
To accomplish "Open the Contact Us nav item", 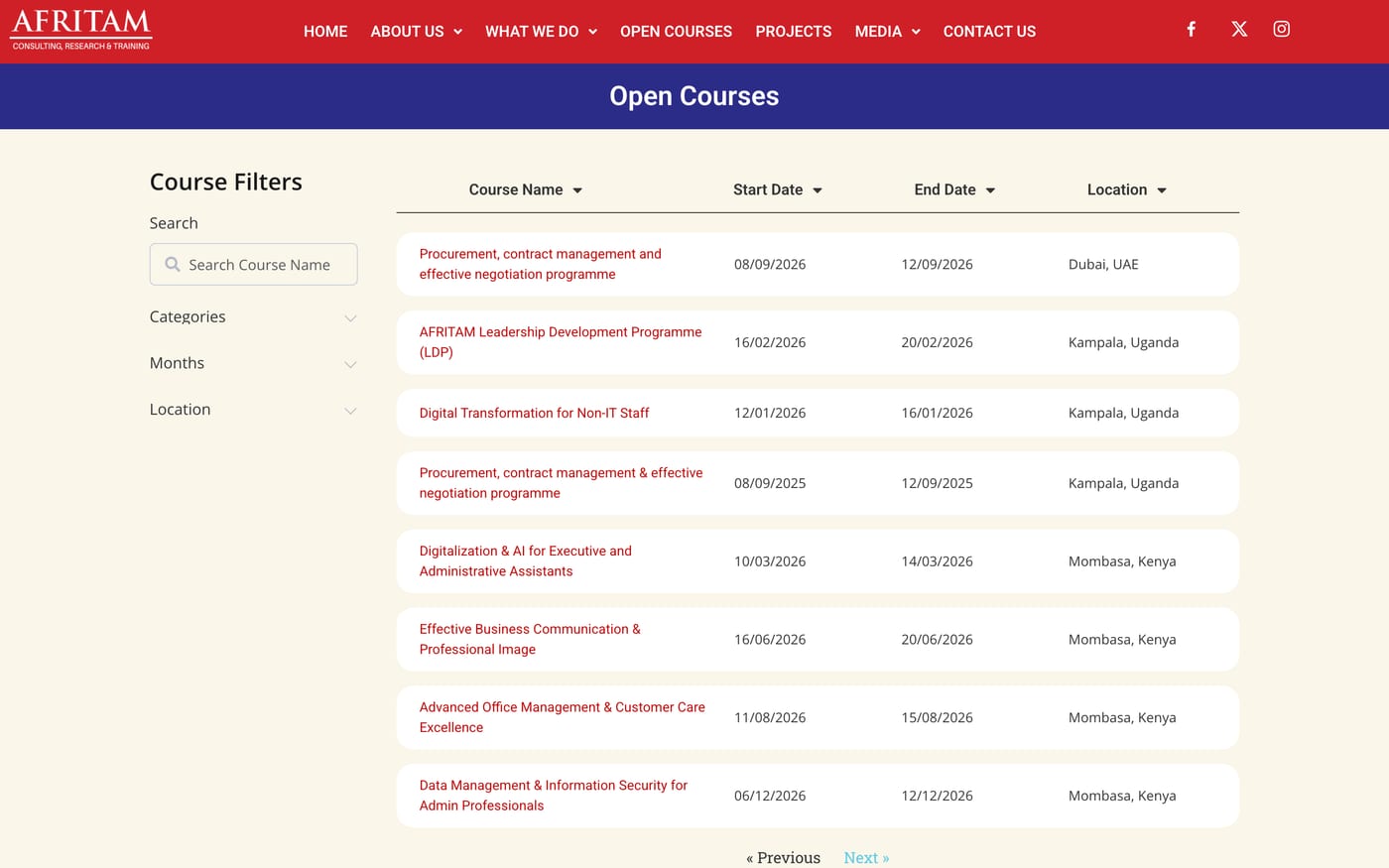I will tap(989, 32).
